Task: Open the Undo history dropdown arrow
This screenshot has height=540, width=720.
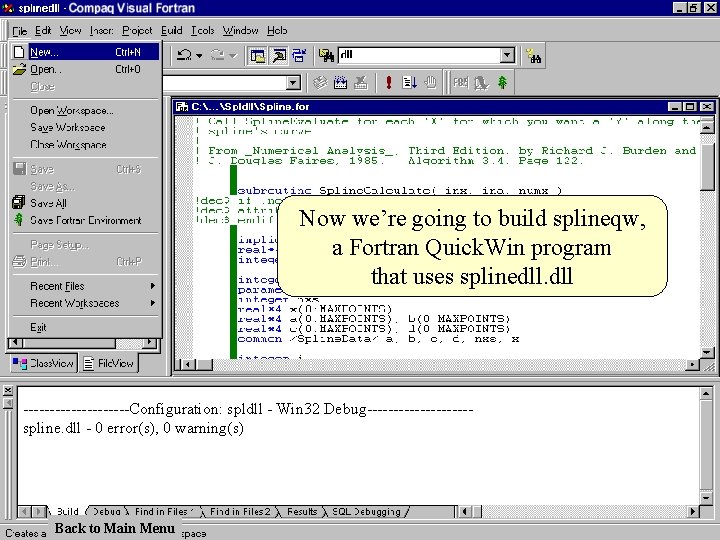Action: (199, 56)
